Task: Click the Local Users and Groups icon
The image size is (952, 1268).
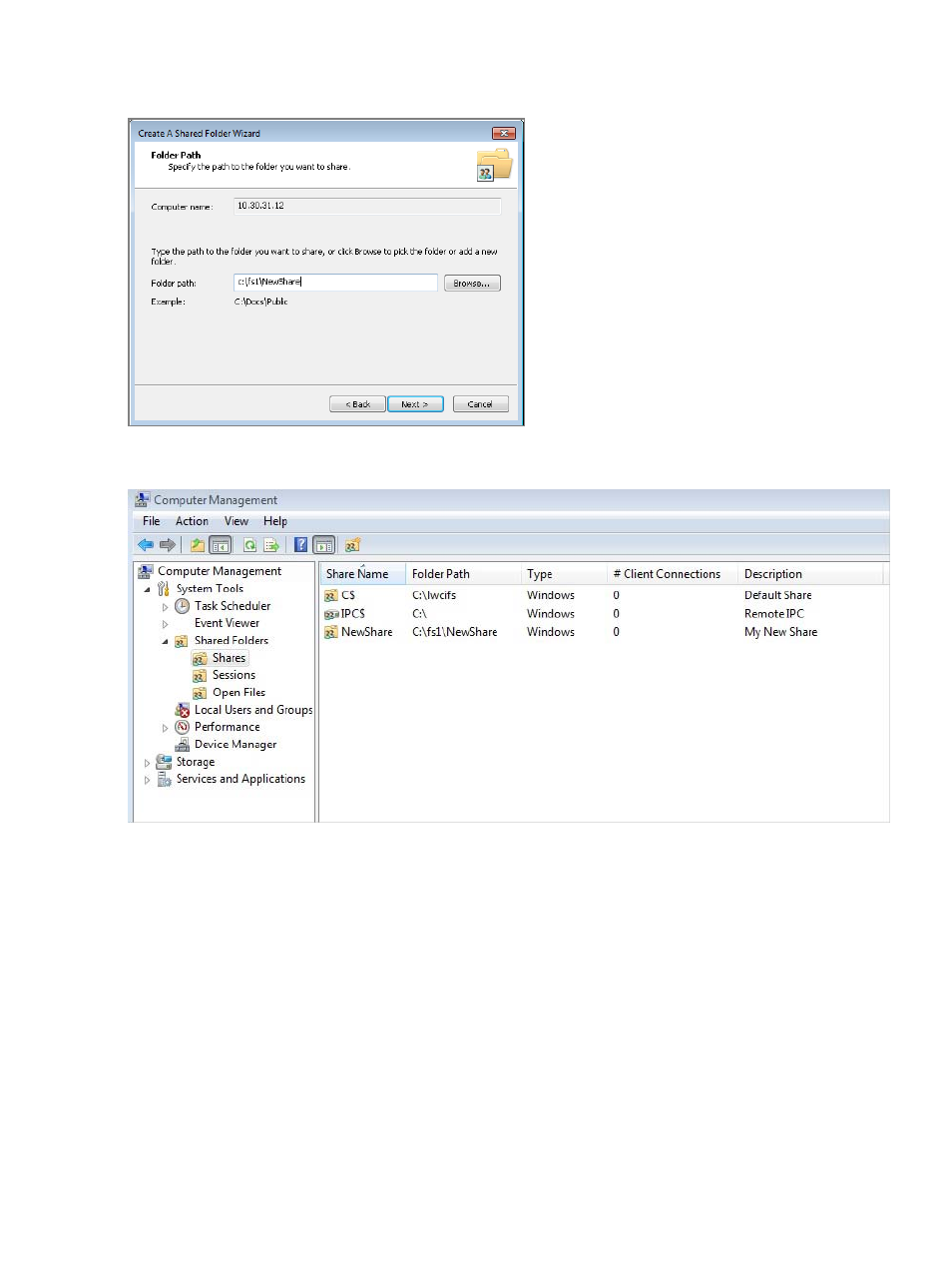Action: pos(182,710)
